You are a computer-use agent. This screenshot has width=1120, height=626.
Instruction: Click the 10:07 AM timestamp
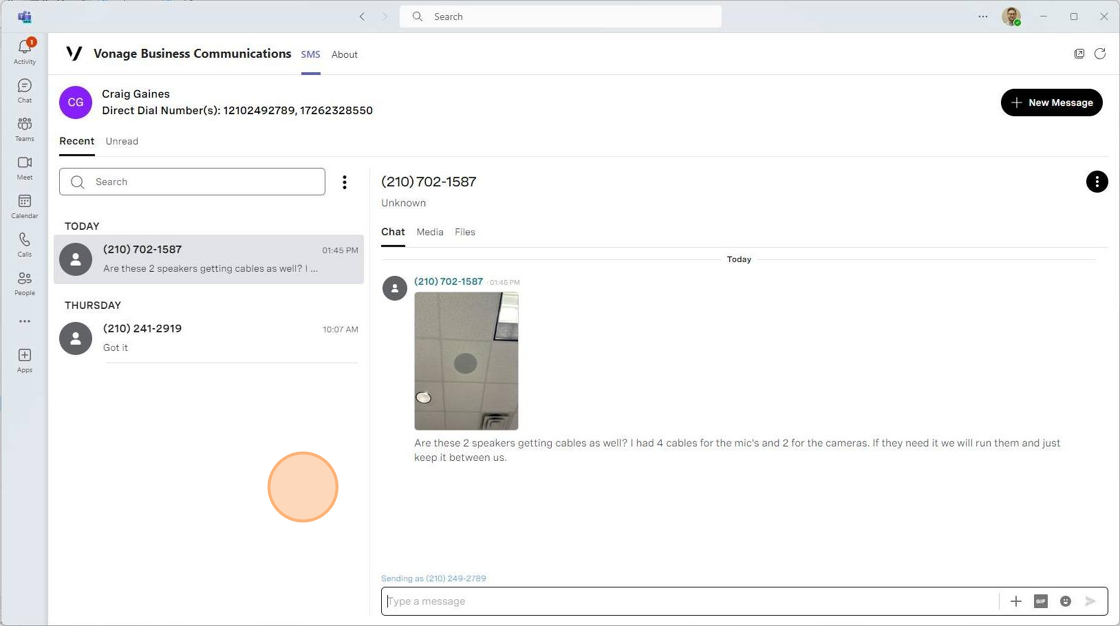341,329
